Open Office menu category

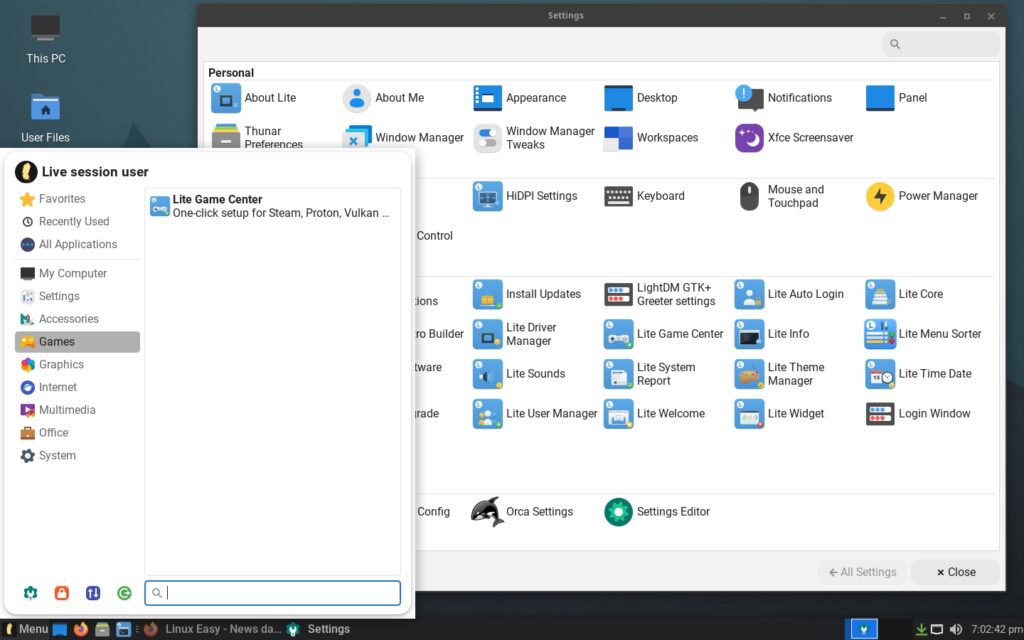tap(77, 433)
